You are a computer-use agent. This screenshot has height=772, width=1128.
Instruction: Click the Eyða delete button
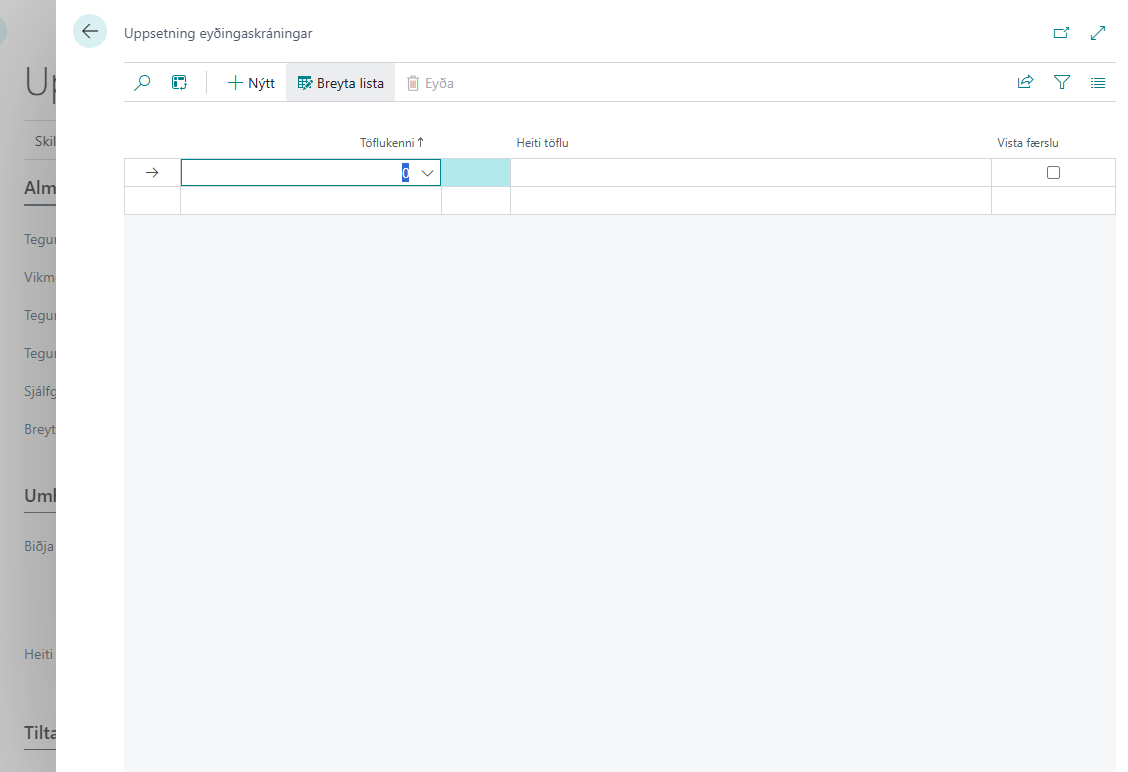tap(430, 83)
